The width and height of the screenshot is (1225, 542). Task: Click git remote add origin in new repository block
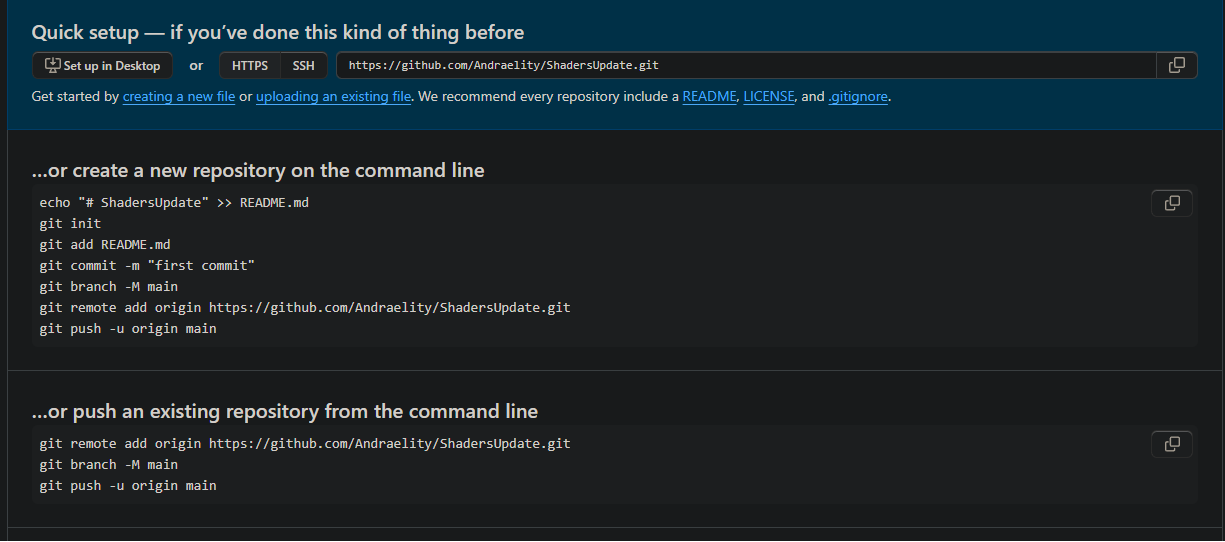(x=305, y=307)
